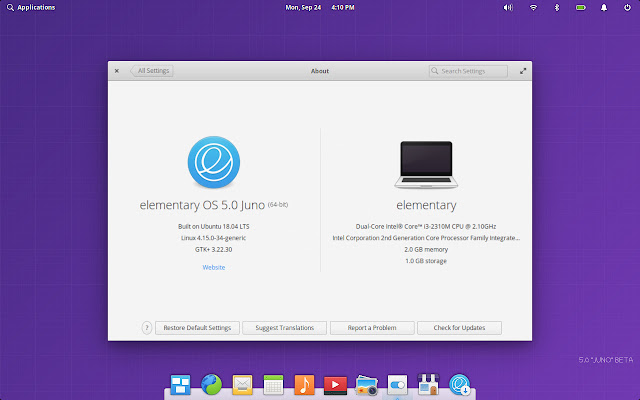This screenshot has height=400, width=640.
Task: Open AppCenter from the dock
Action: 428,384
